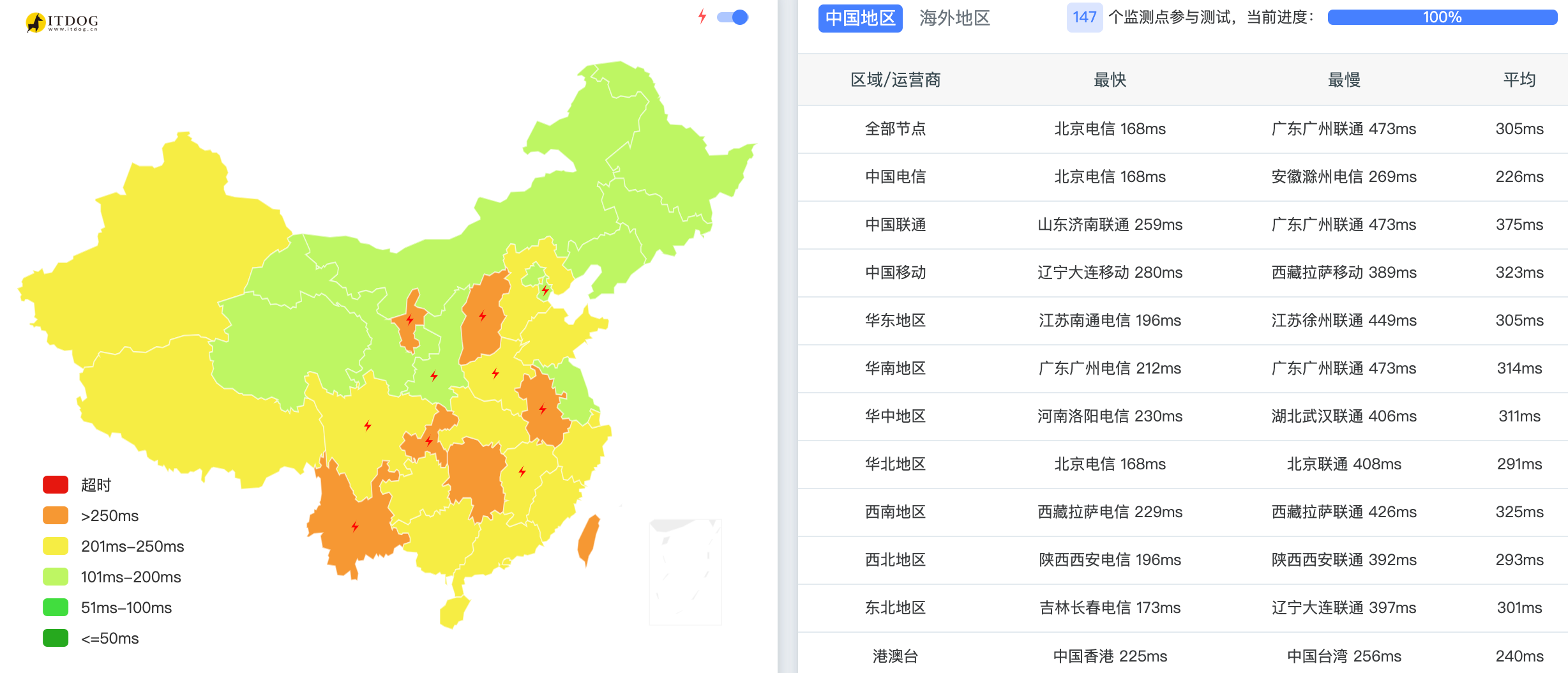The height and width of the screenshot is (673, 1568).
Task: Click the ITDOG logo
Action: click(x=62, y=22)
